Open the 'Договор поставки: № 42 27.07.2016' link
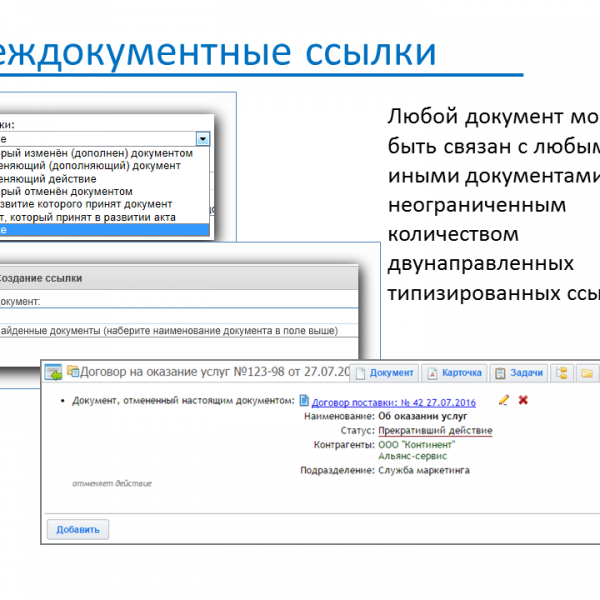600x600 pixels. (394, 402)
